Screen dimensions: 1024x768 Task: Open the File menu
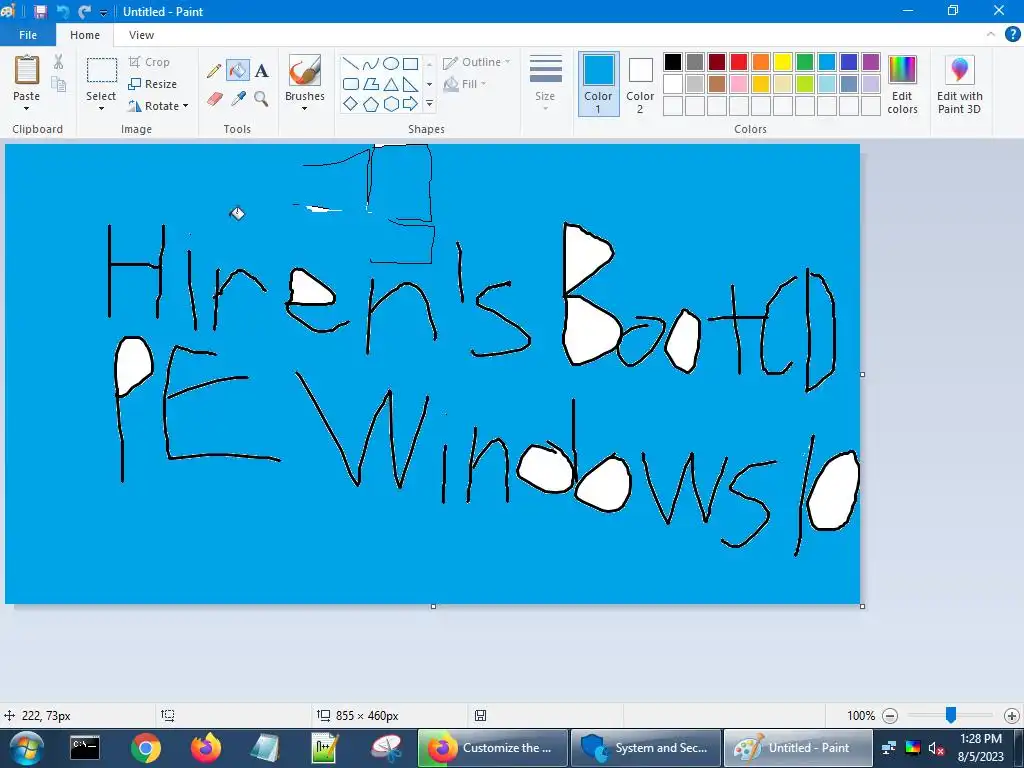click(28, 35)
